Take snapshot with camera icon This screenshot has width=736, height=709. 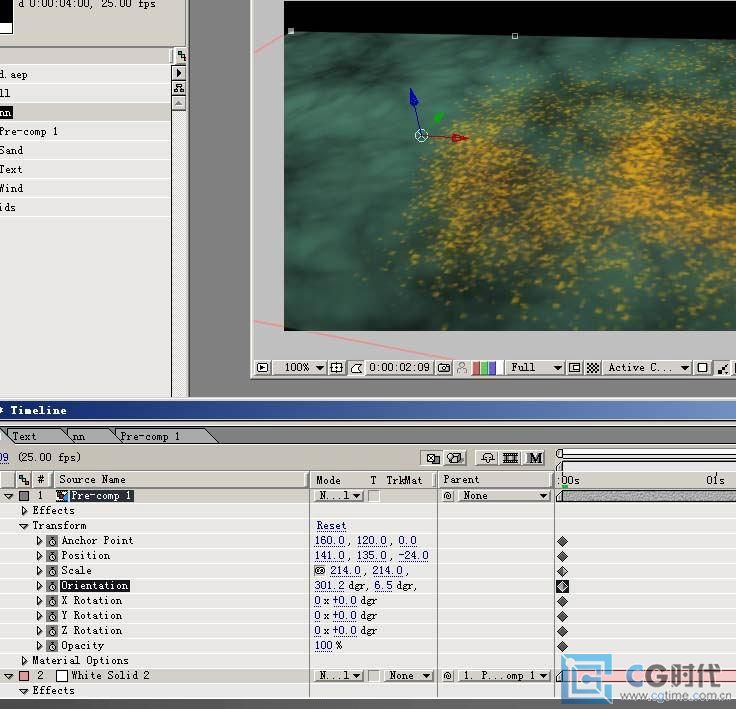(444, 368)
